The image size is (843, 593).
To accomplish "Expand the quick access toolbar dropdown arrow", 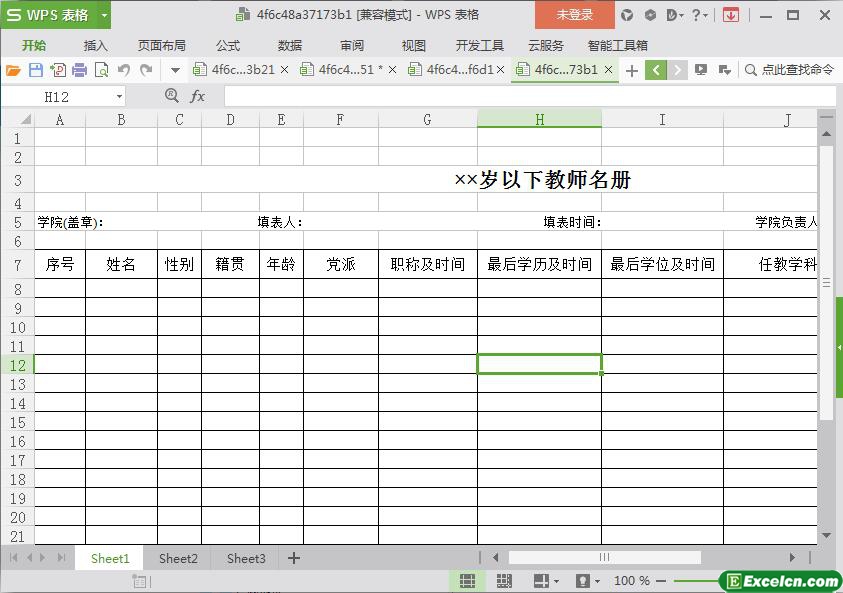I will tap(175, 70).
